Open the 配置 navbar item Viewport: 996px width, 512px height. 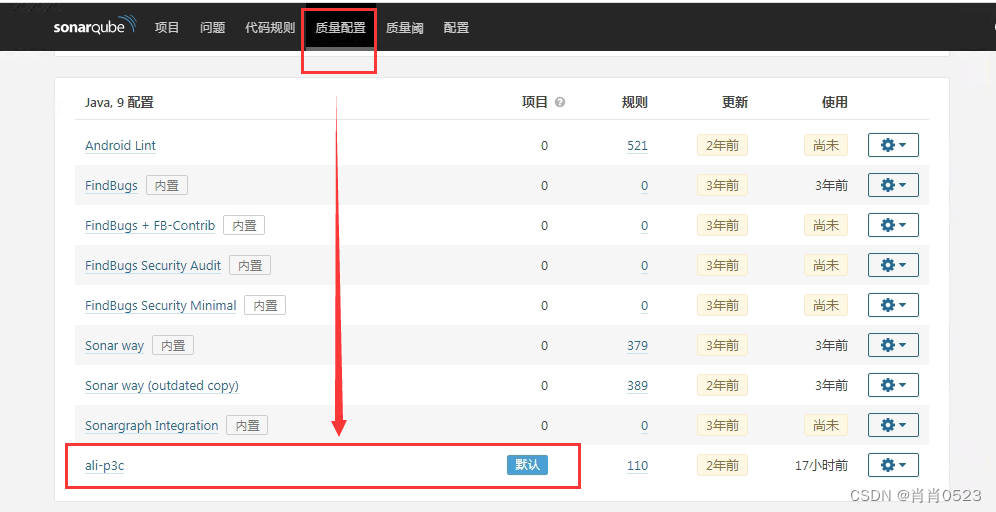click(456, 28)
